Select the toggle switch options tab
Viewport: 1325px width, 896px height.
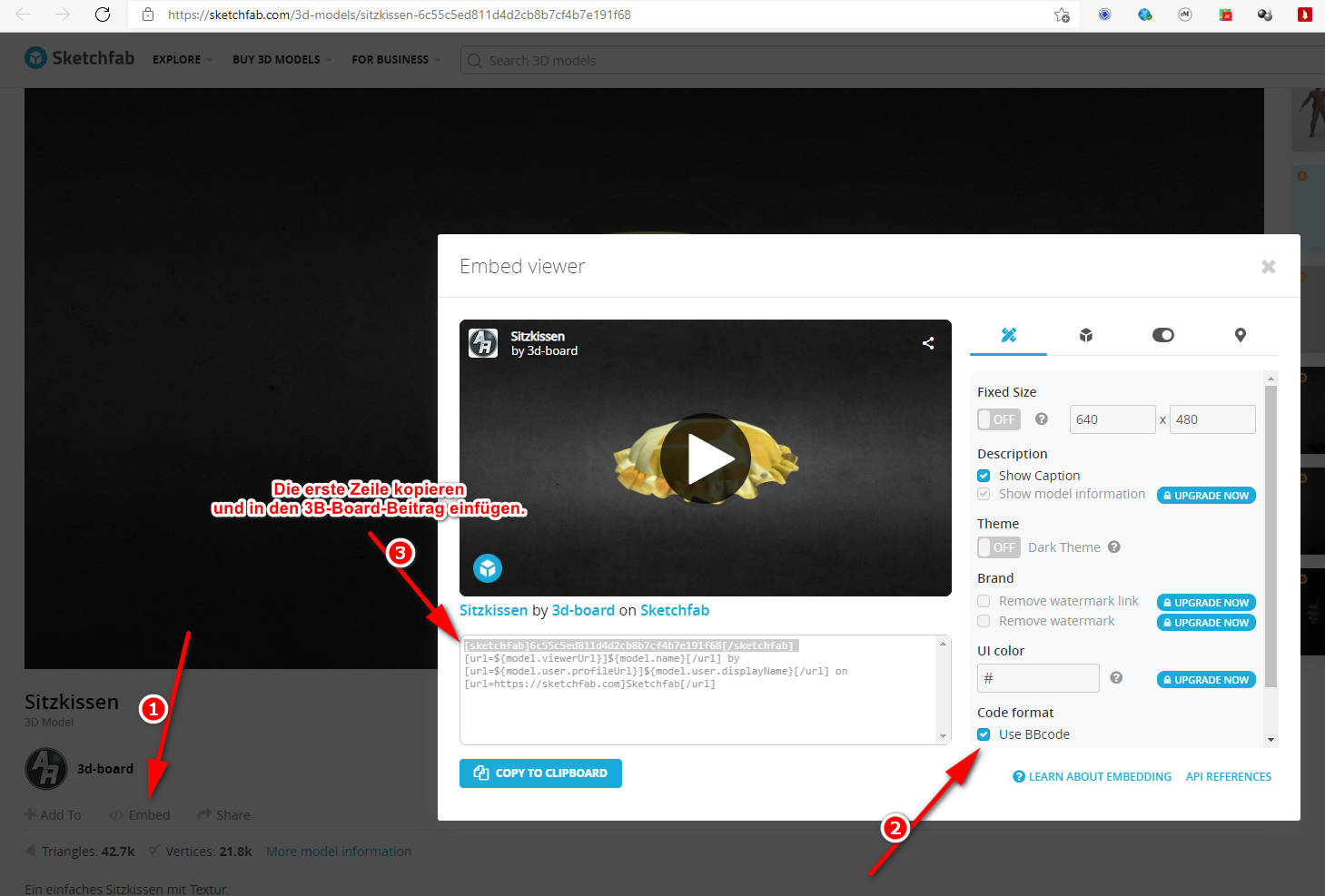click(x=1162, y=335)
